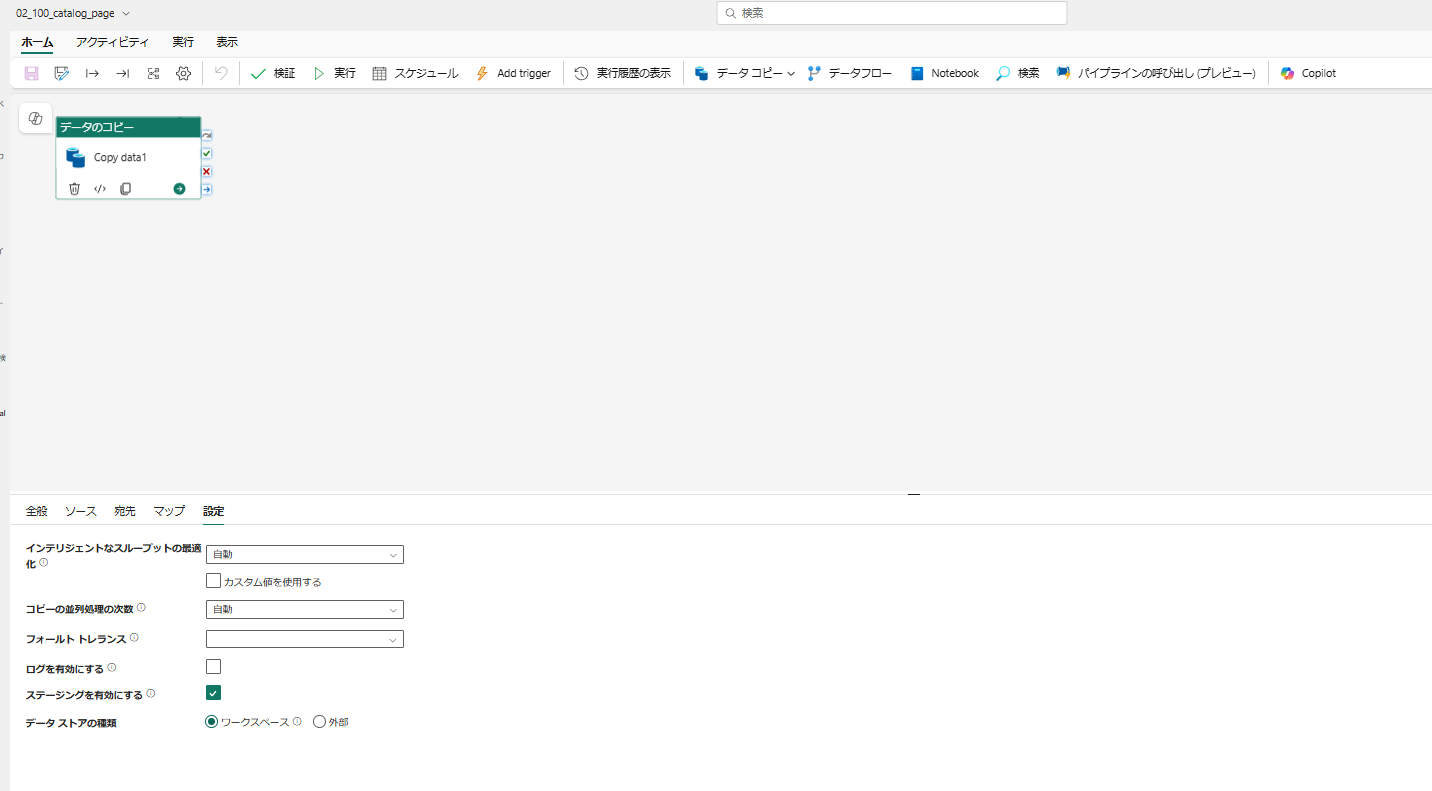1432x791 pixels.
Task: Check the カスタム値を使用する checkbox
Action: (213, 580)
